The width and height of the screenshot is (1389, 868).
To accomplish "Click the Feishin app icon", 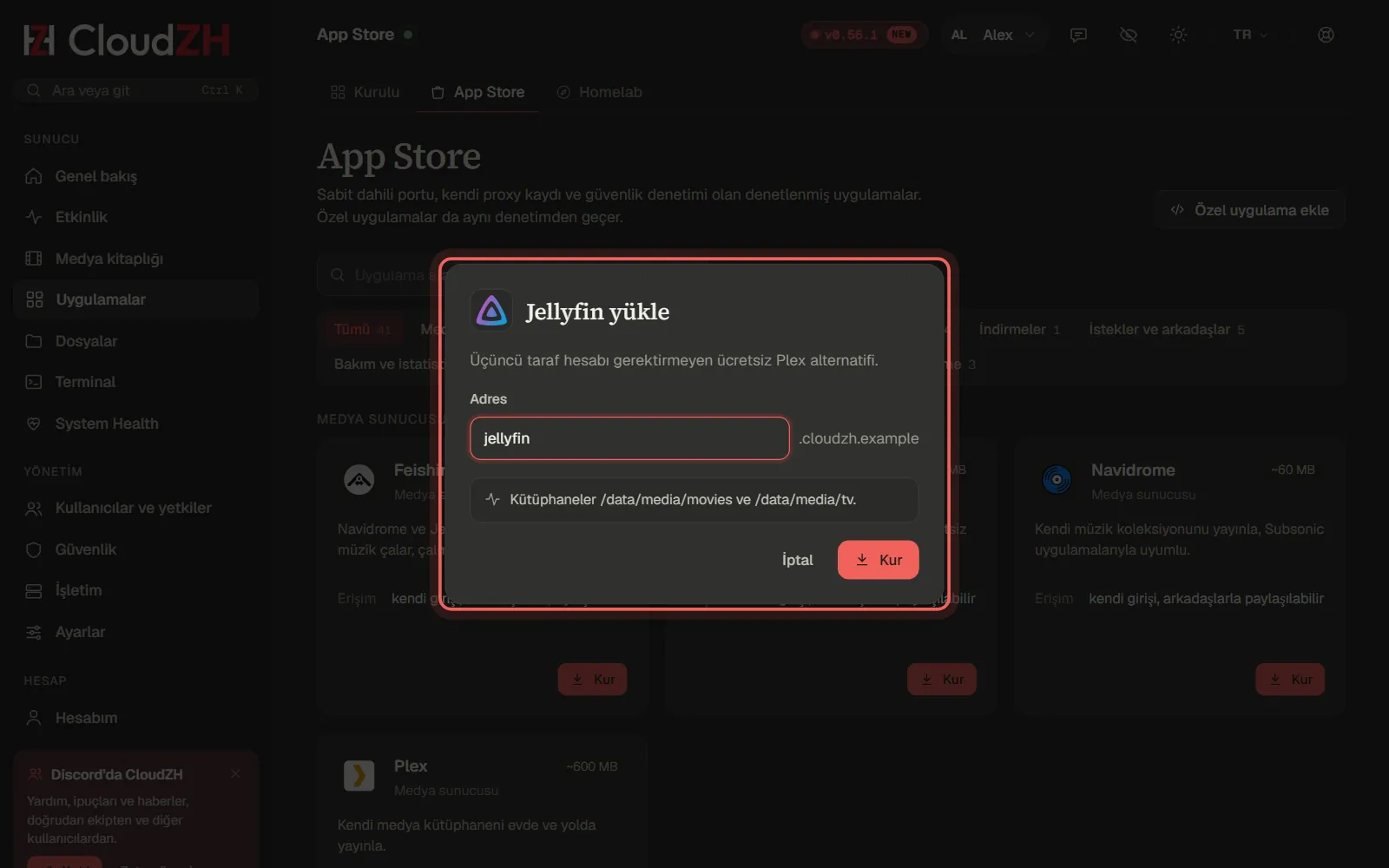I will [359, 479].
